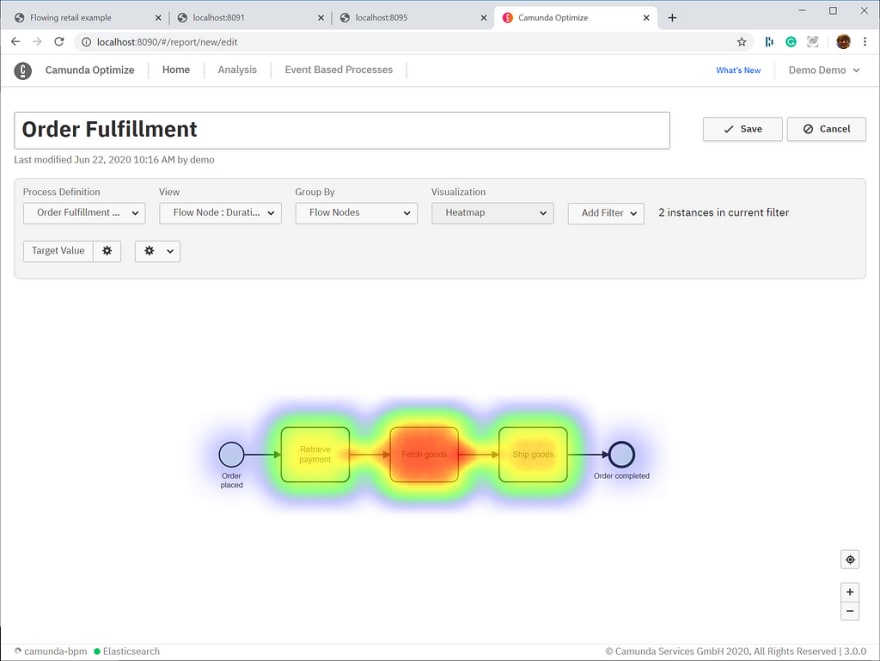Viewport: 880px width, 661px height.
Task: Close the Flowing retail example tab
Action: coord(158,18)
